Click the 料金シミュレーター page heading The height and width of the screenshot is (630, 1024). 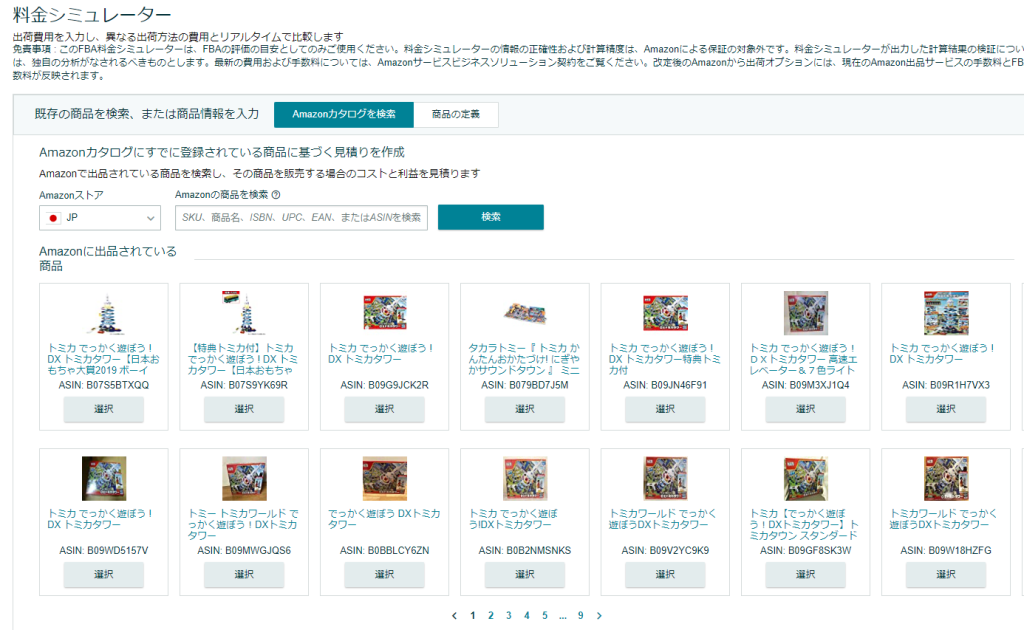[x=91, y=14]
